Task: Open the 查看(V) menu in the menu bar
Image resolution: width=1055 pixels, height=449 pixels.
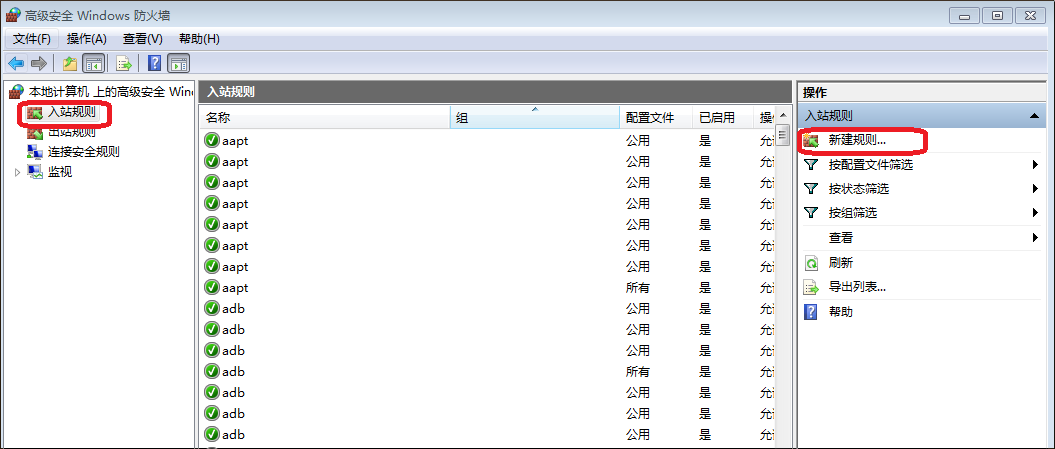Action: 143,39
